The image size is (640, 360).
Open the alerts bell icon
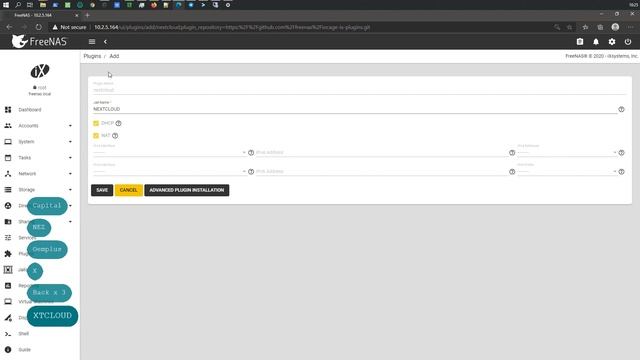tap(596, 42)
